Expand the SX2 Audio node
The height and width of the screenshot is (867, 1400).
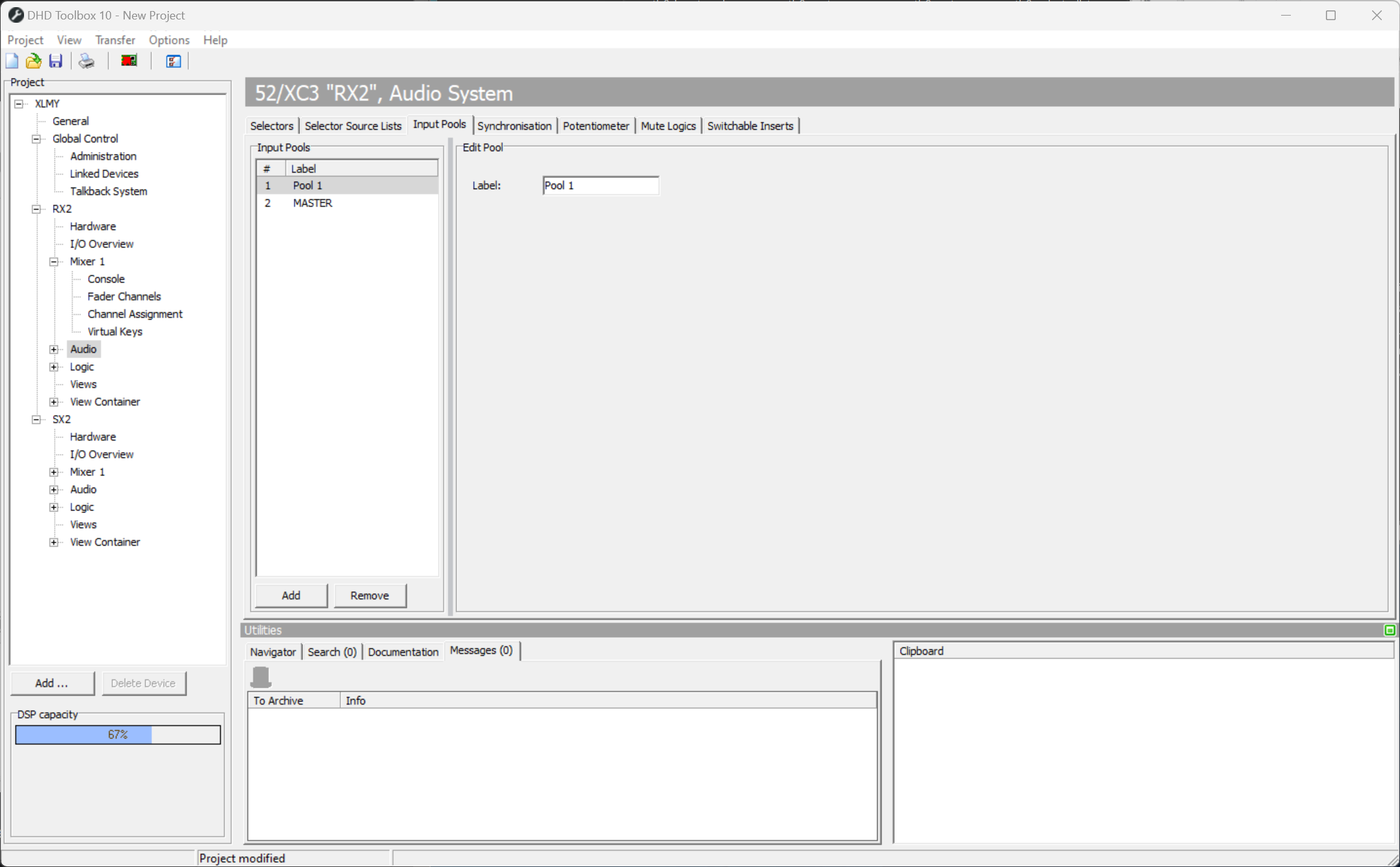click(x=54, y=489)
